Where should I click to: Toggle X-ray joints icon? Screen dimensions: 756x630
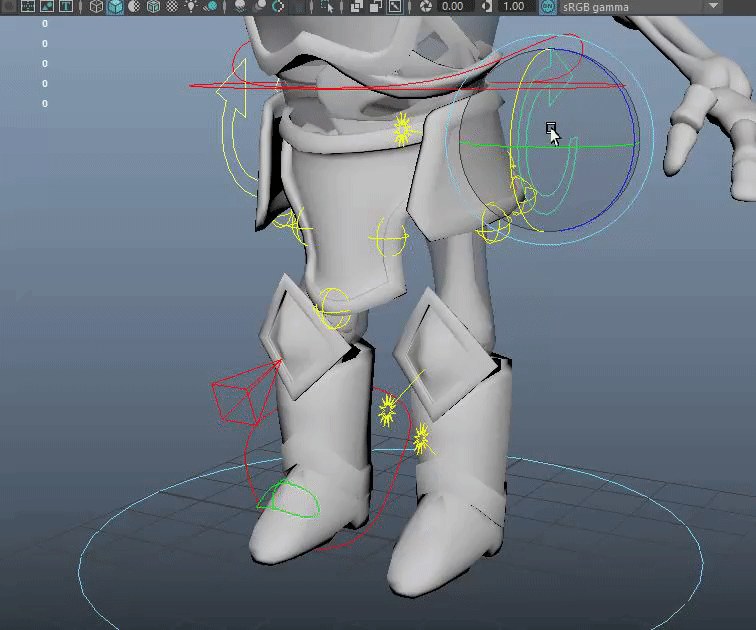tap(395, 6)
